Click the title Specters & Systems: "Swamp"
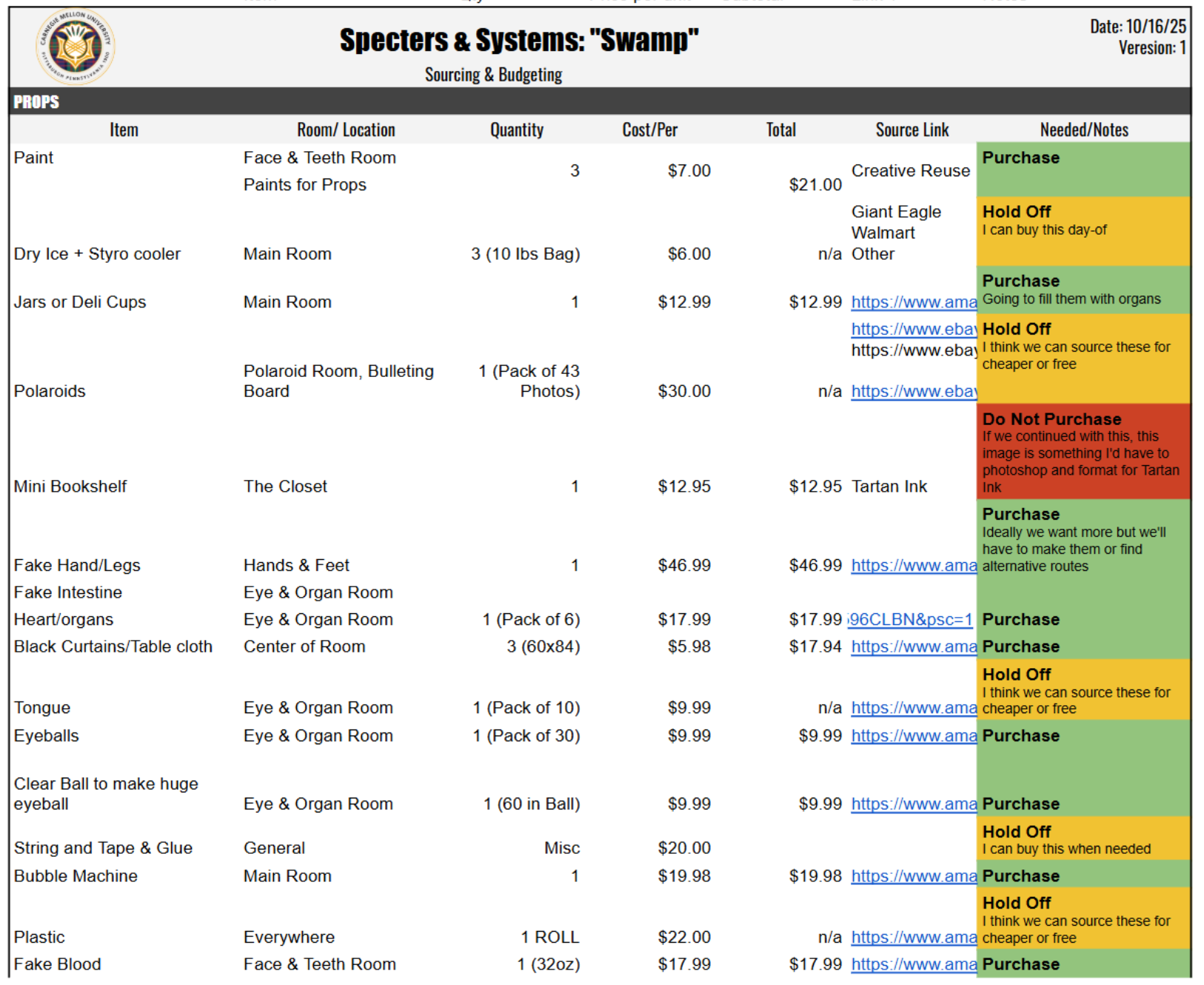Screen dimensions: 1204x985 (519, 40)
